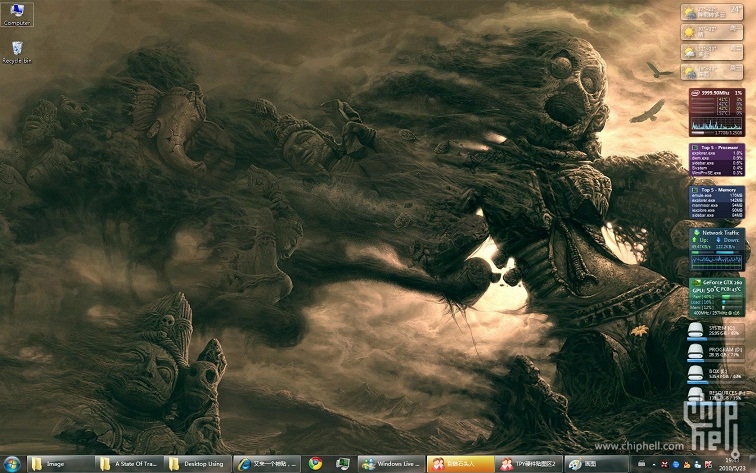Click the GPU Mem usage bar
Screen dimensions: 756x473
tap(731, 307)
